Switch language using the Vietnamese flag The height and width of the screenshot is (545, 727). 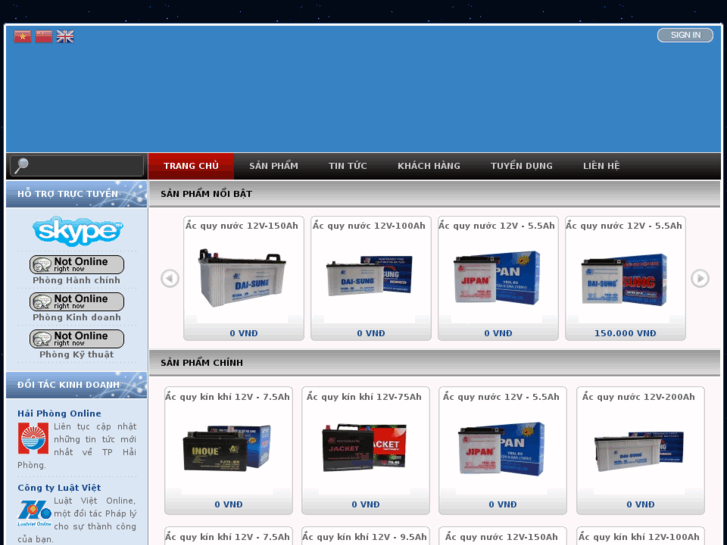click(x=23, y=36)
